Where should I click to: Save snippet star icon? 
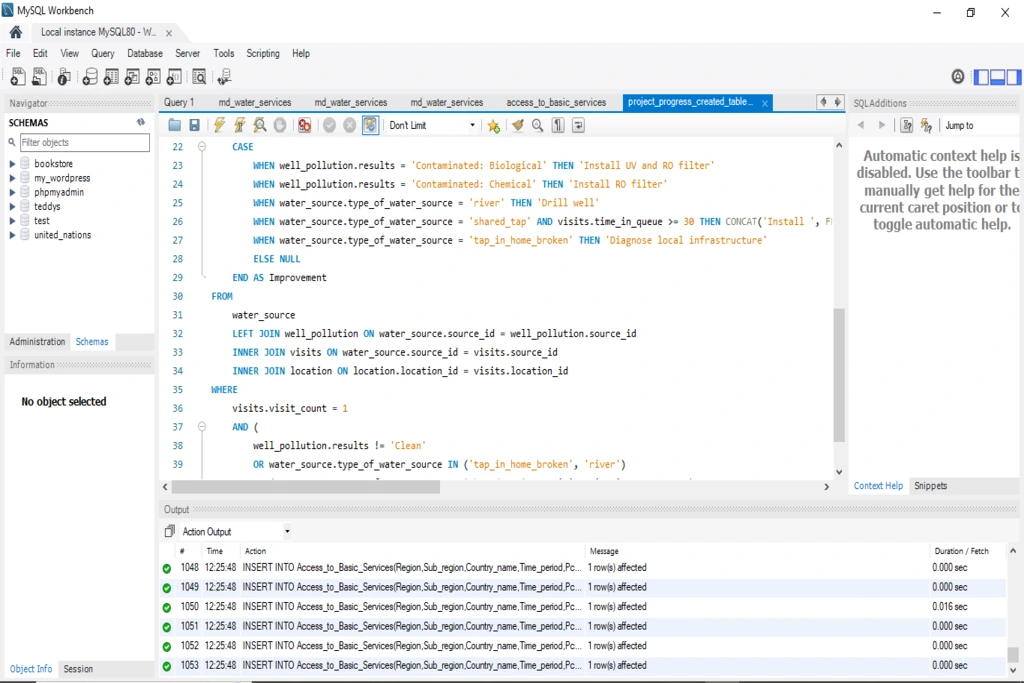tap(494, 125)
